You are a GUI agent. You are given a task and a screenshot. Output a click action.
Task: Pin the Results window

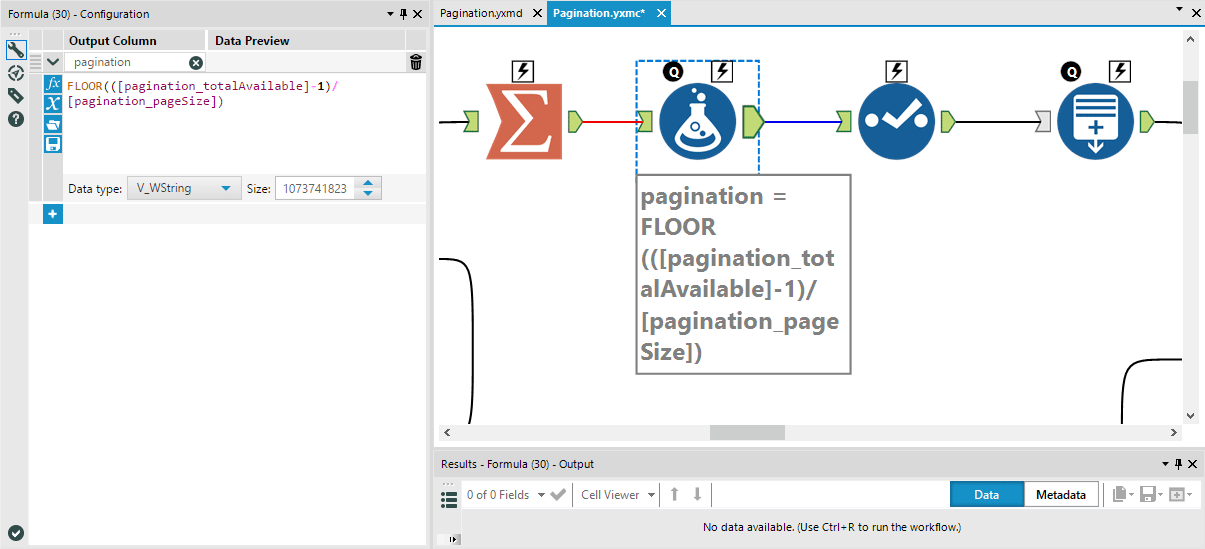click(x=1179, y=464)
